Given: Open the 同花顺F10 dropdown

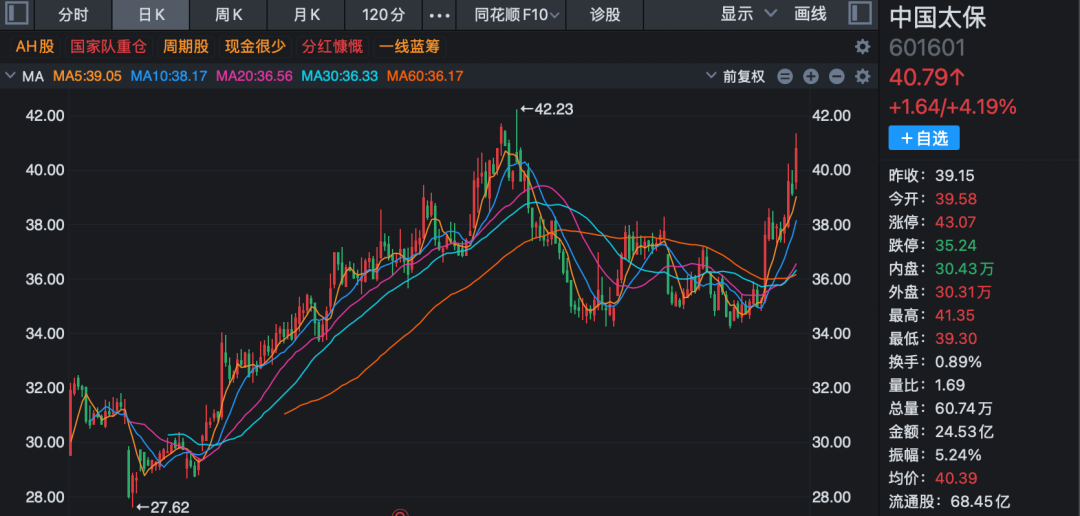Looking at the screenshot, I should pos(511,15).
